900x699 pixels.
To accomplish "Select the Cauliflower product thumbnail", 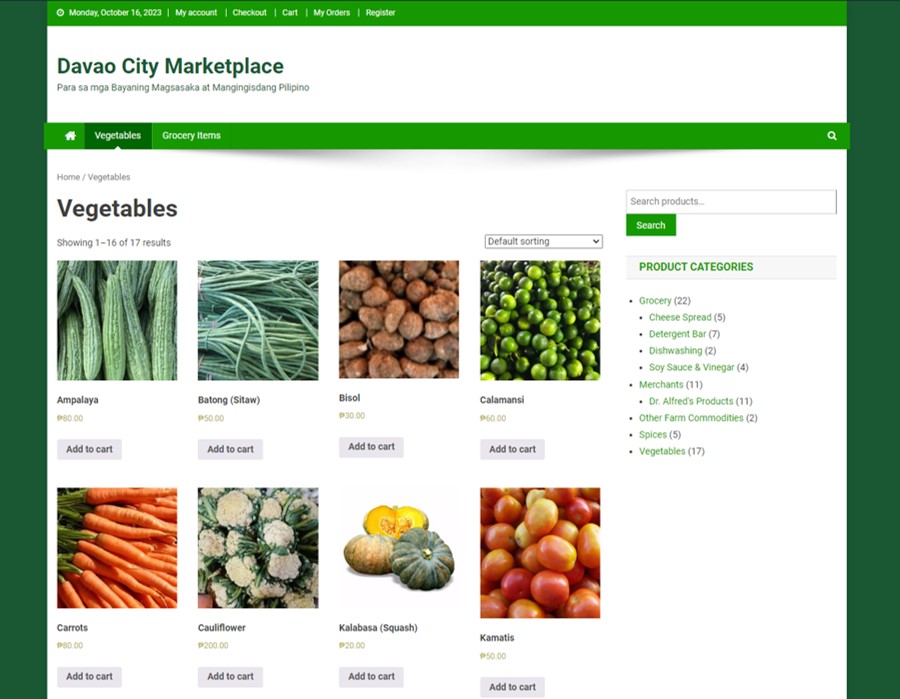I will (x=258, y=548).
